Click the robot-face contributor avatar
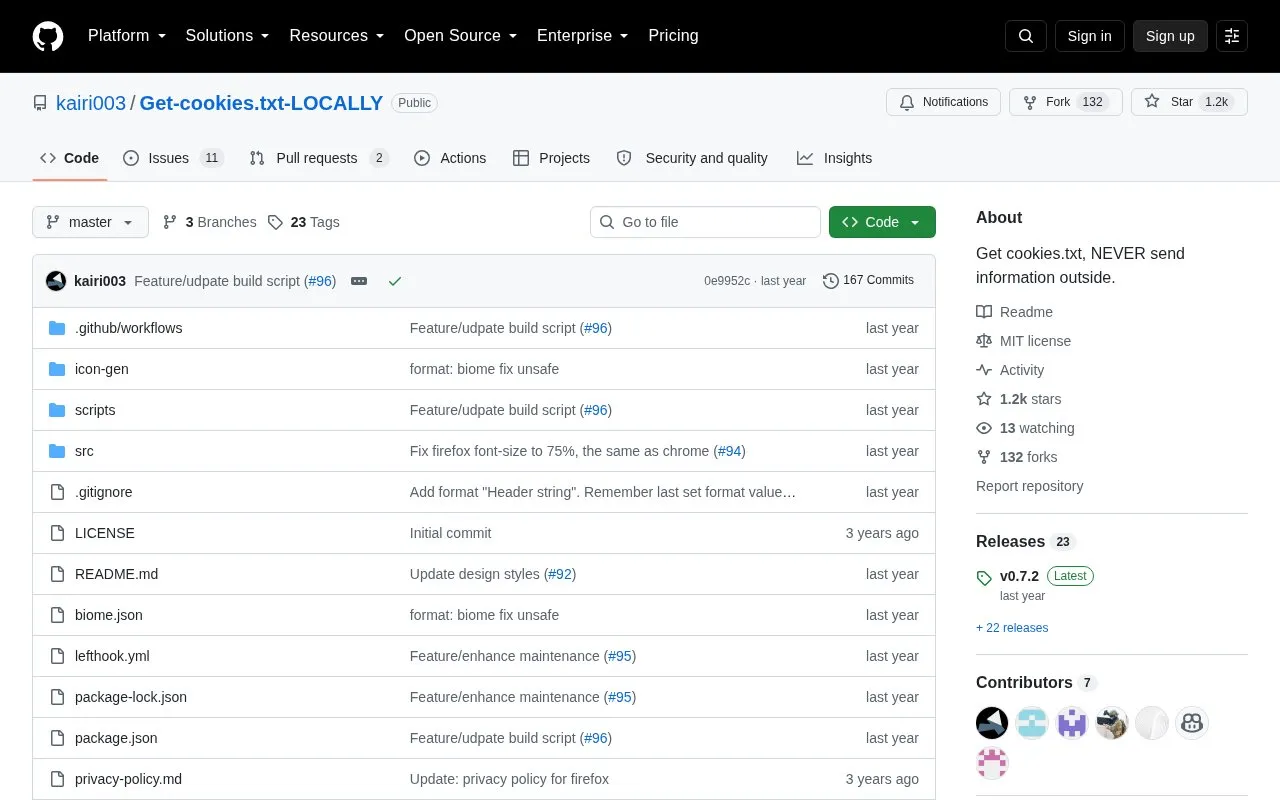Image resolution: width=1280 pixels, height=800 pixels. click(1192, 723)
